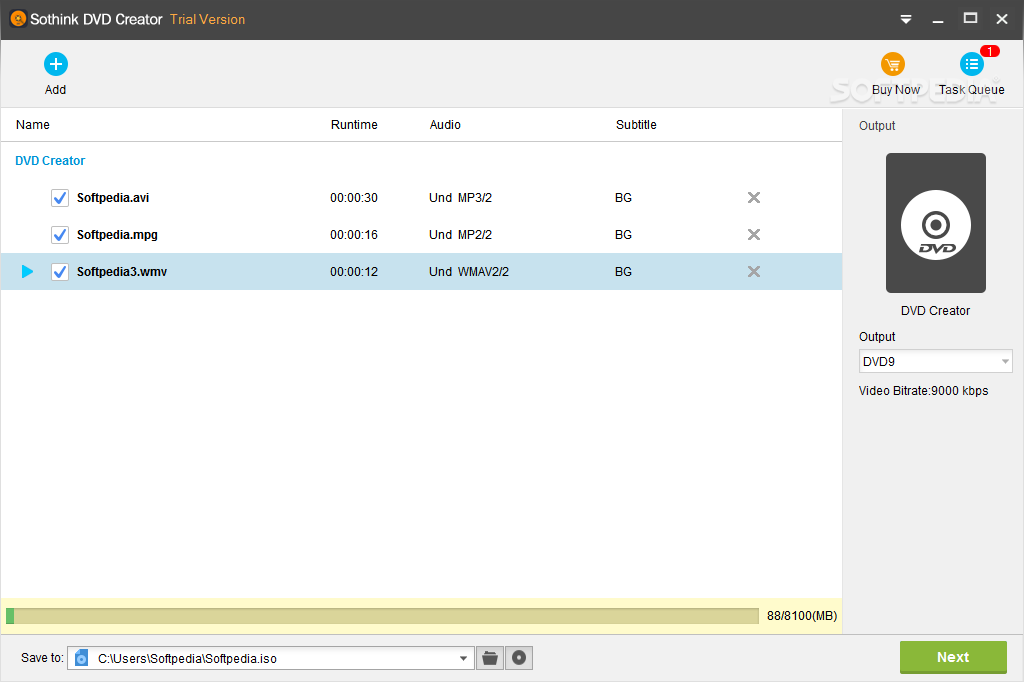Play Softpedia3.wmv using the blue arrow

[x=27, y=271]
